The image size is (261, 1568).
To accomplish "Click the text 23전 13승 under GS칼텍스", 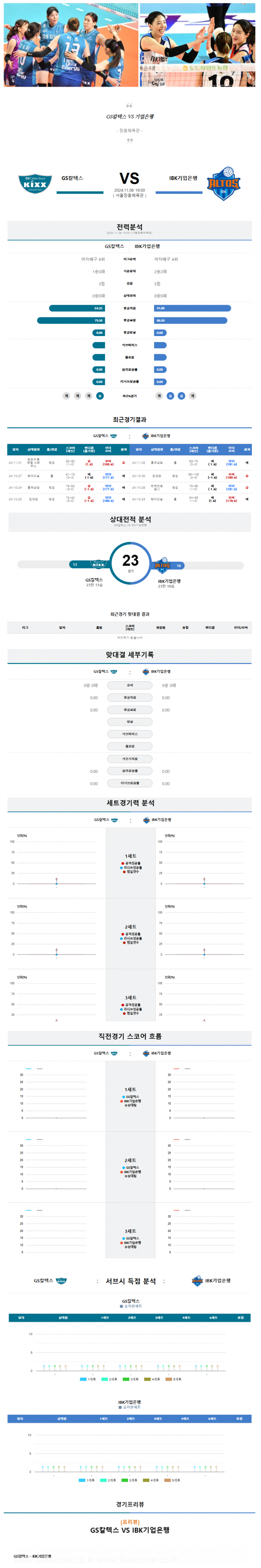I will point(94,585).
